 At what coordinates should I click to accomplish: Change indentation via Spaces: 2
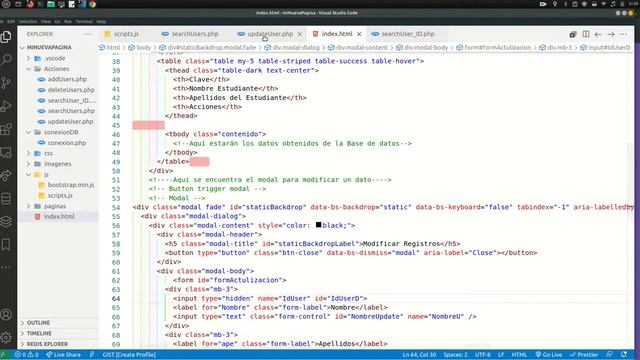(x=455, y=355)
